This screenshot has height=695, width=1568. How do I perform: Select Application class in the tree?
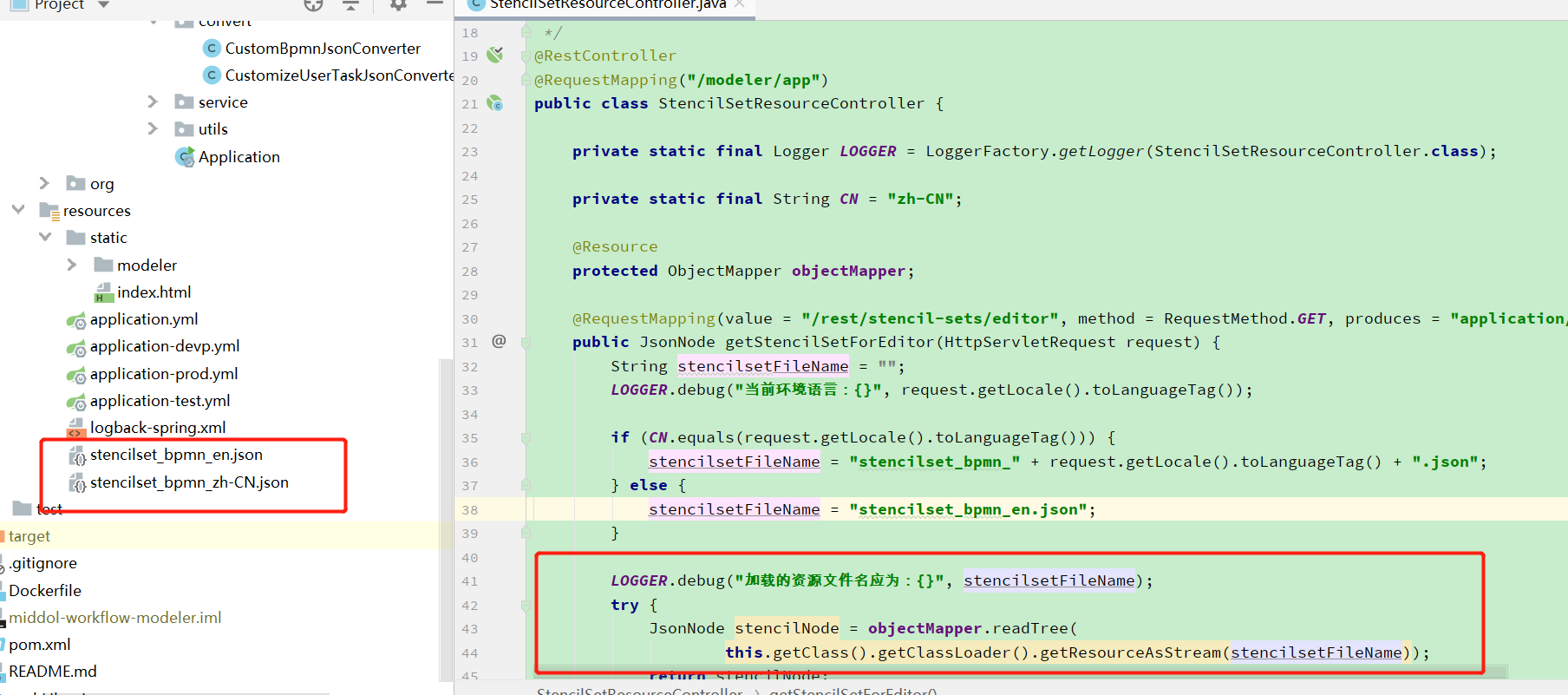pyautogui.click(x=239, y=157)
